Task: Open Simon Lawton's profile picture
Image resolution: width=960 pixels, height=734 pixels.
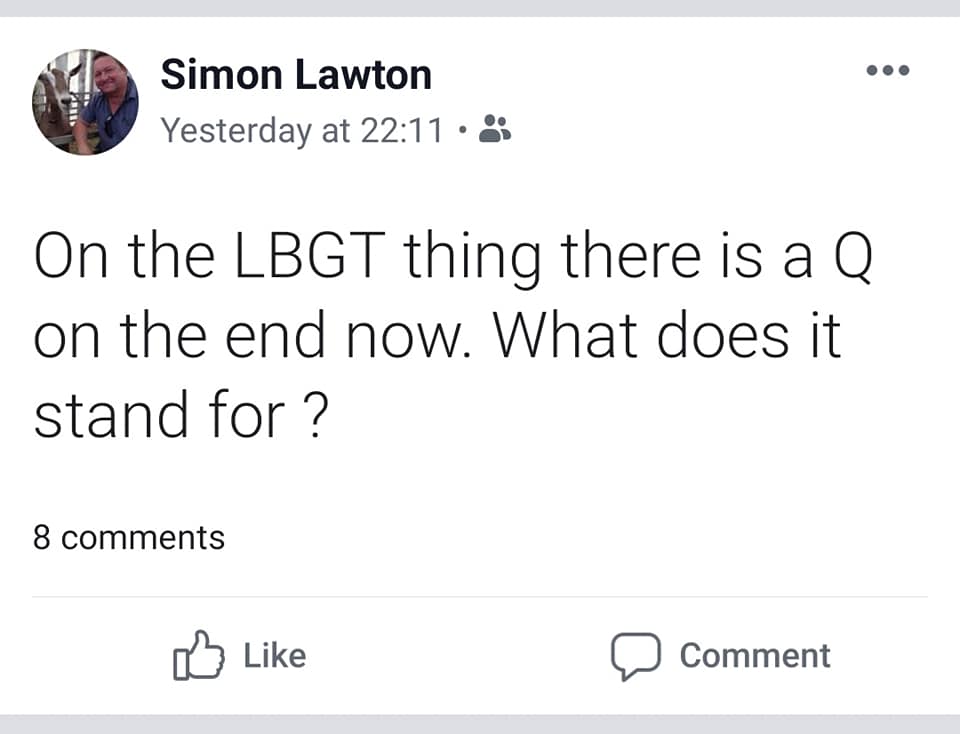Action: coord(85,102)
